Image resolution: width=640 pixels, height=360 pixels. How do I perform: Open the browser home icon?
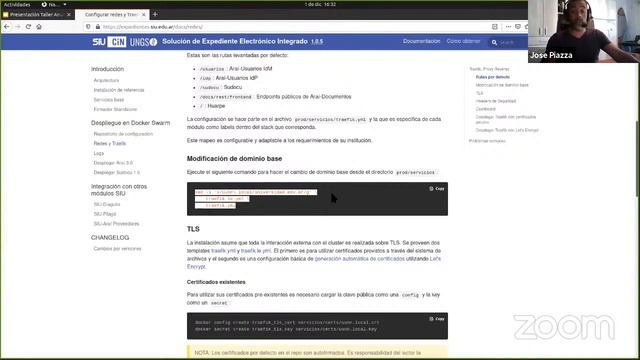[39, 27]
